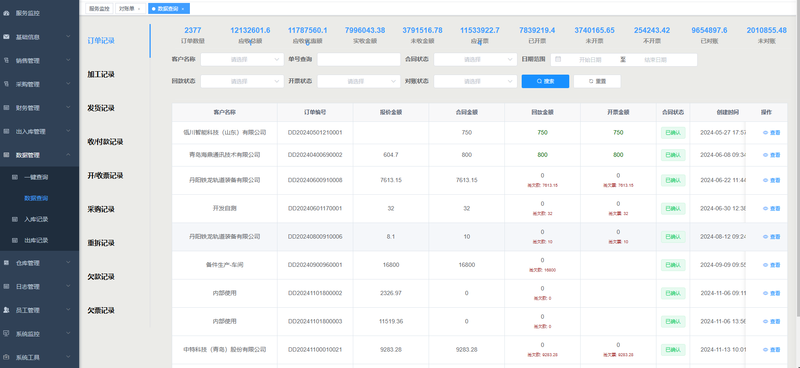Screen dimensions: 800x368
Task: Click eye icon for order DD20240400690002
Action: click(765, 155)
